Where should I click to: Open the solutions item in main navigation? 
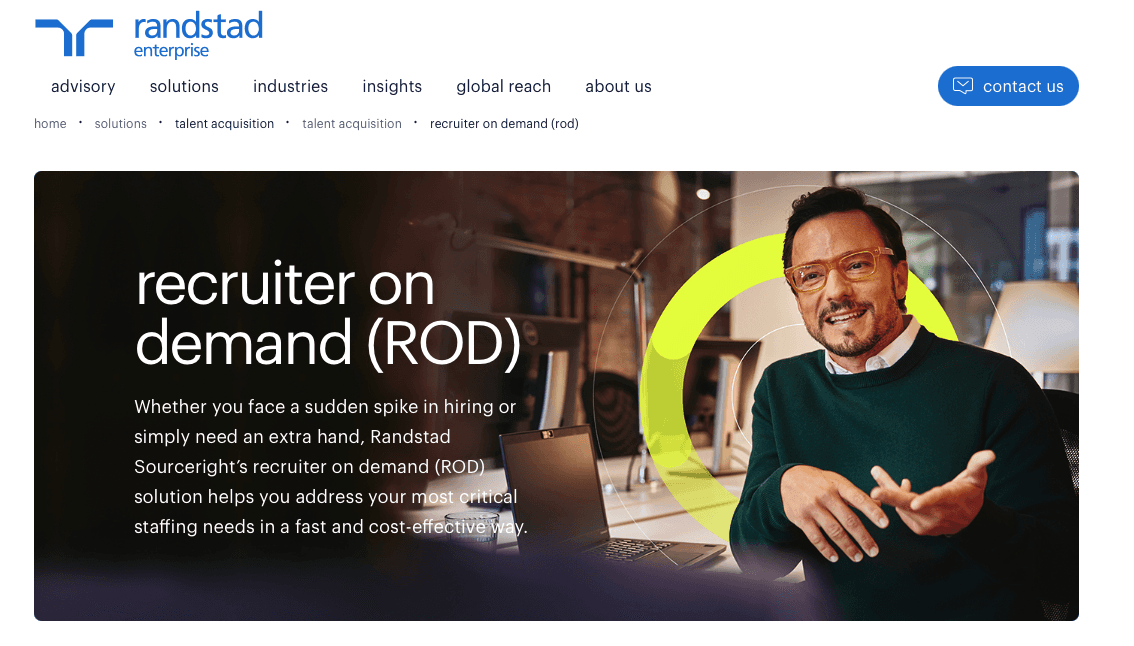[184, 87]
